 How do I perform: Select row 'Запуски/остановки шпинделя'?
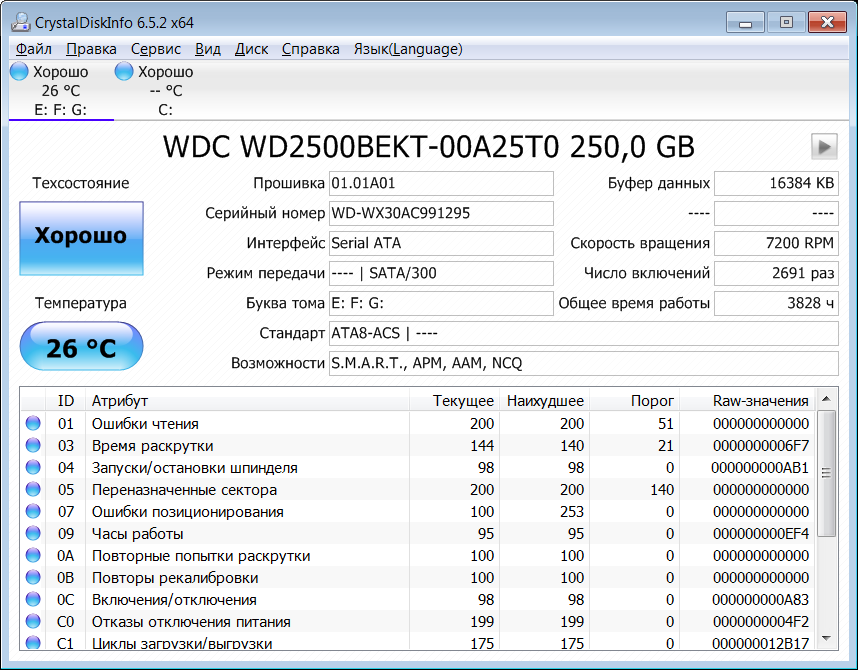(418, 467)
